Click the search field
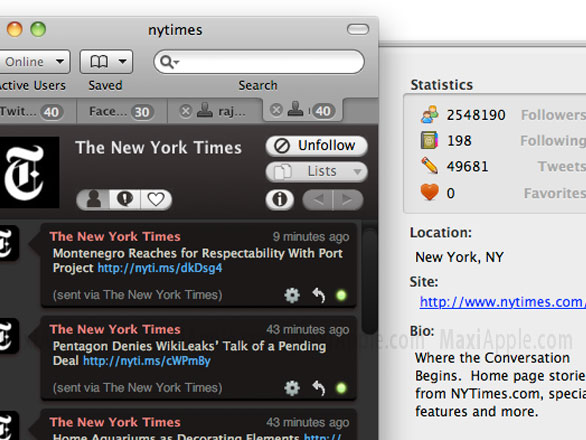The width and height of the screenshot is (586, 440). point(259,62)
